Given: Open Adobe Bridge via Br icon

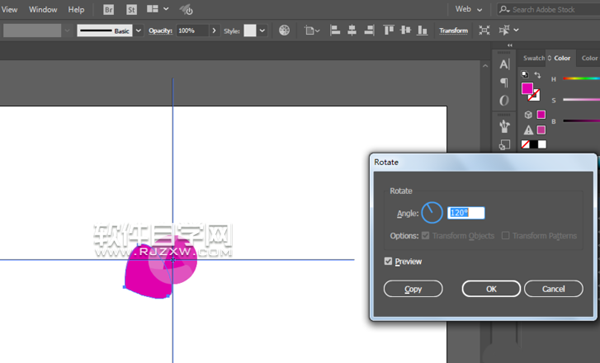Looking at the screenshot, I should click(x=109, y=10).
